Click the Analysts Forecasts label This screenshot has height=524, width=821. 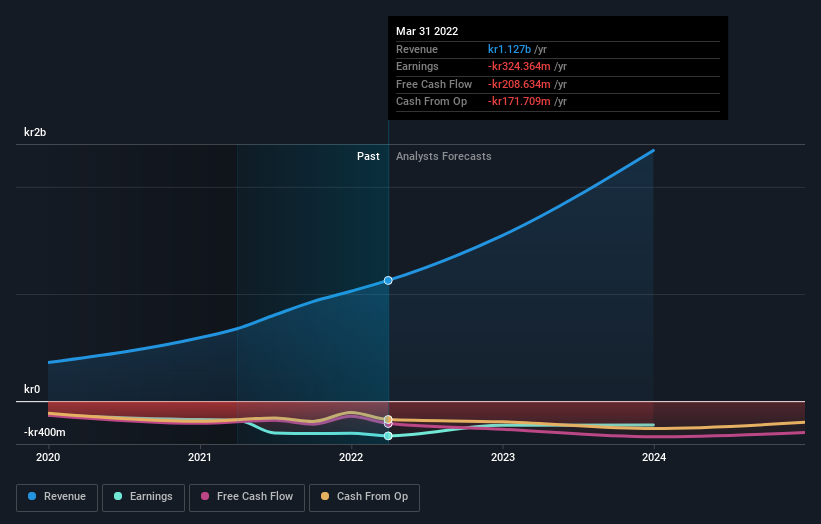tap(443, 157)
